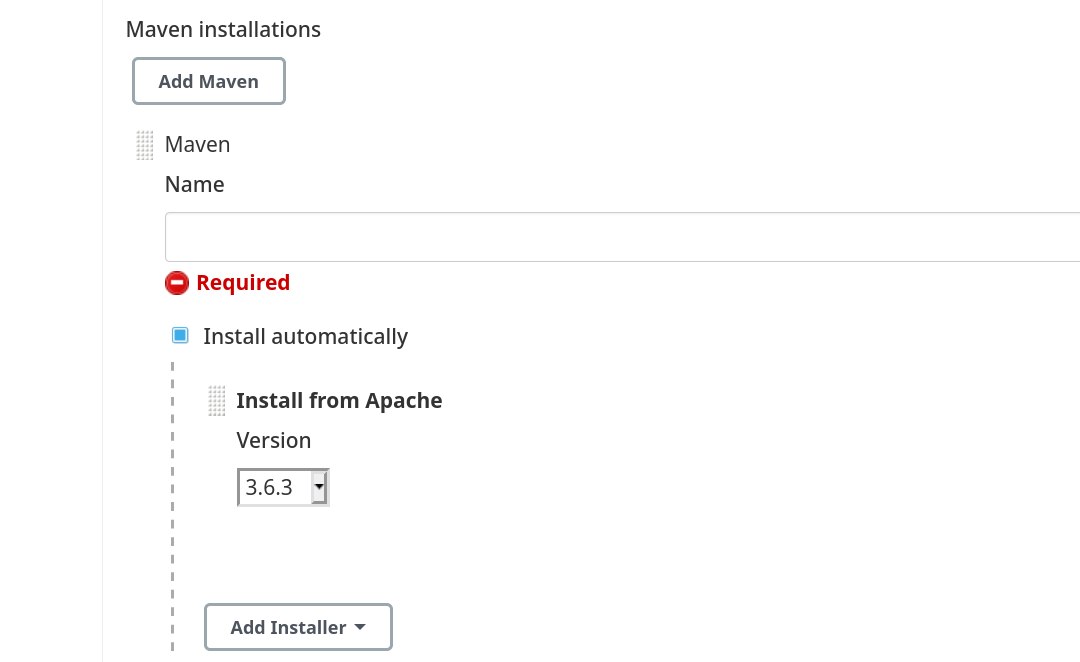The height and width of the screenshot is (662, 1080).
Task: Click the Install from Apache label
Action: (x=339, y=401)
